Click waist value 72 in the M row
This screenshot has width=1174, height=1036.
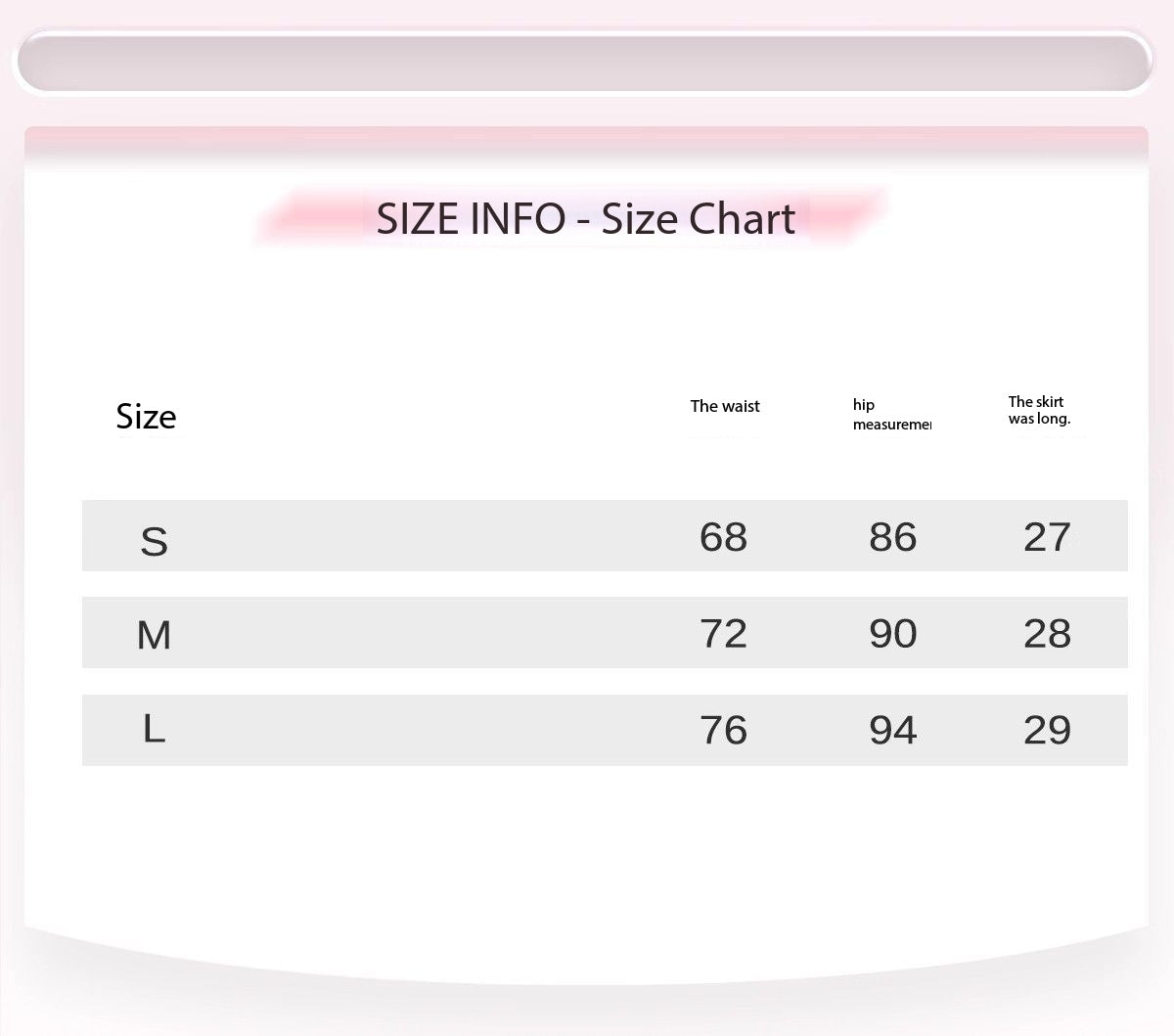[x=723, y=634]
